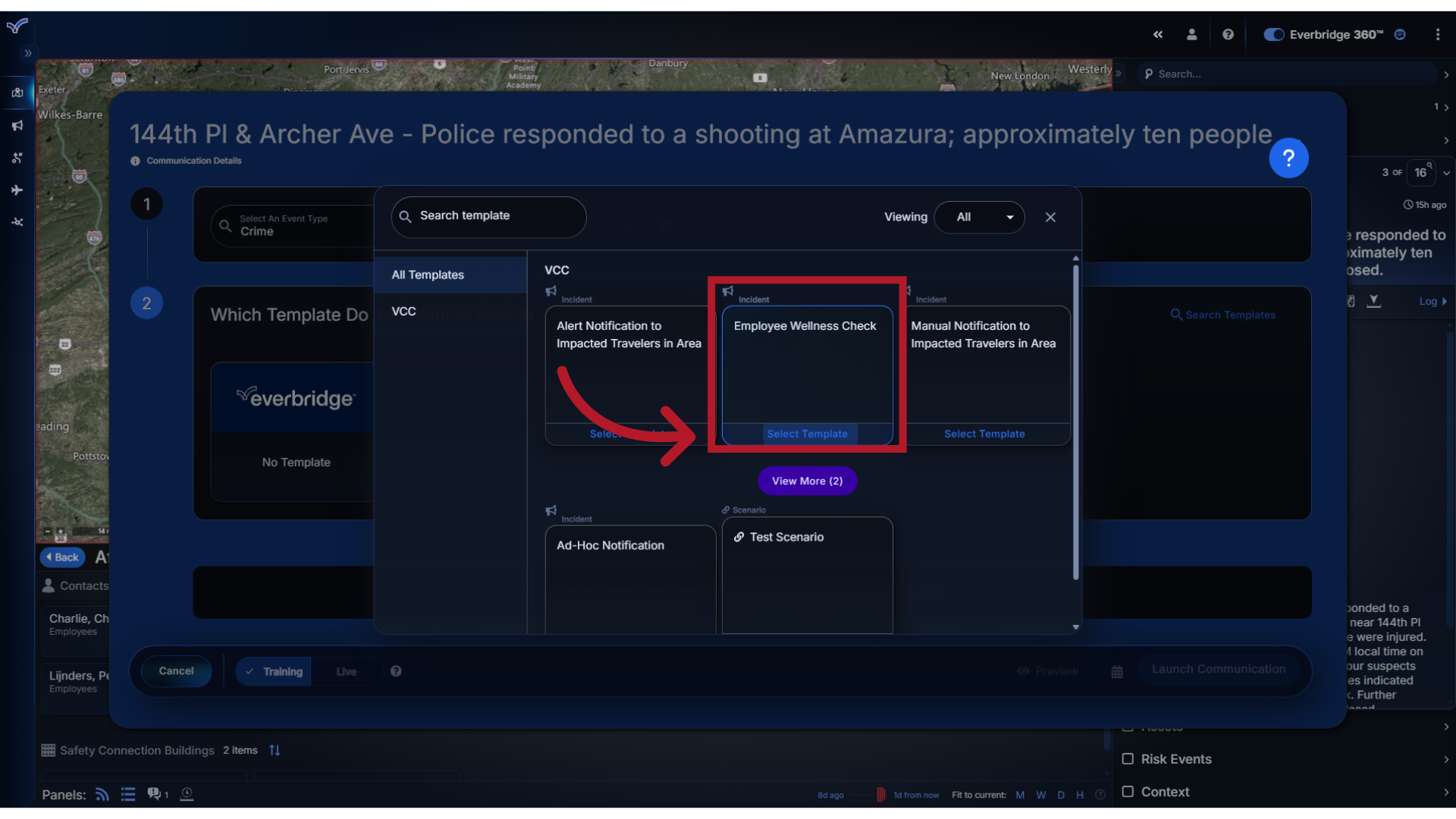This screenshot has width=1456, height=819.
Task: Click the template list scrollbar
Action: pos(1075,422)
